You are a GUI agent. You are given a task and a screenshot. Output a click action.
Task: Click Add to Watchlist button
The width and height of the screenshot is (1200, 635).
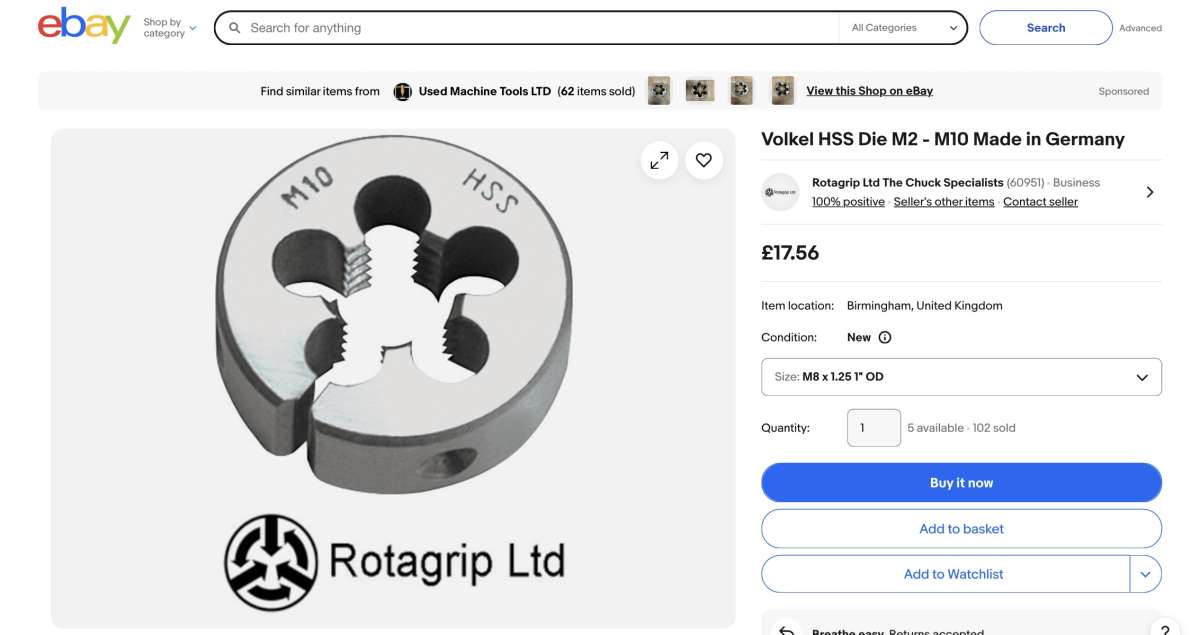pos(946,574)
